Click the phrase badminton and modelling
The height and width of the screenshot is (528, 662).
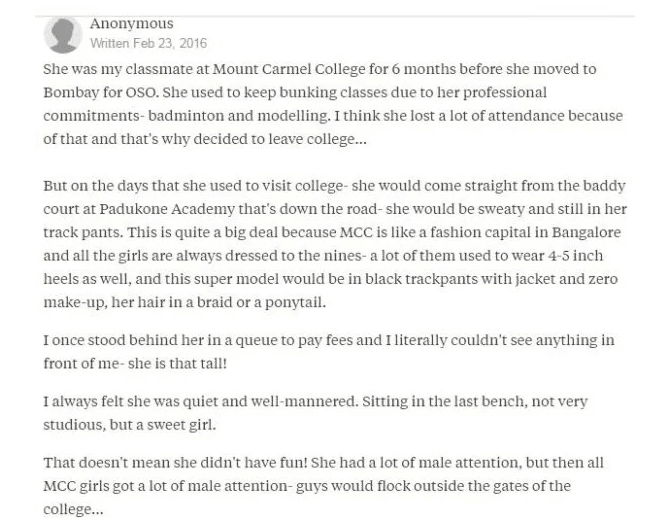click(239, 116)
